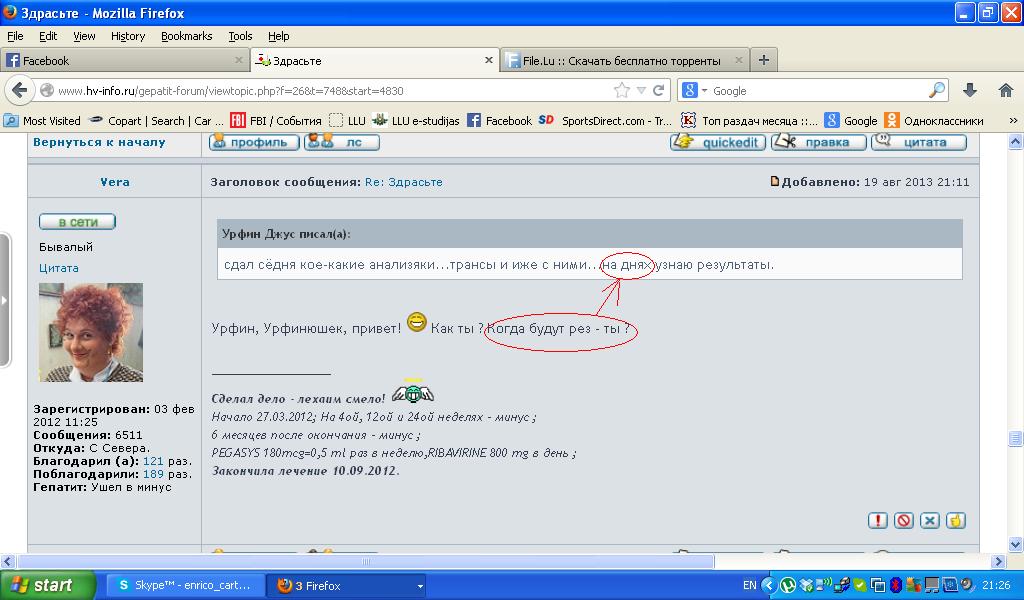
Task: Click the в сети status button
Action: (x=77, y=222)
